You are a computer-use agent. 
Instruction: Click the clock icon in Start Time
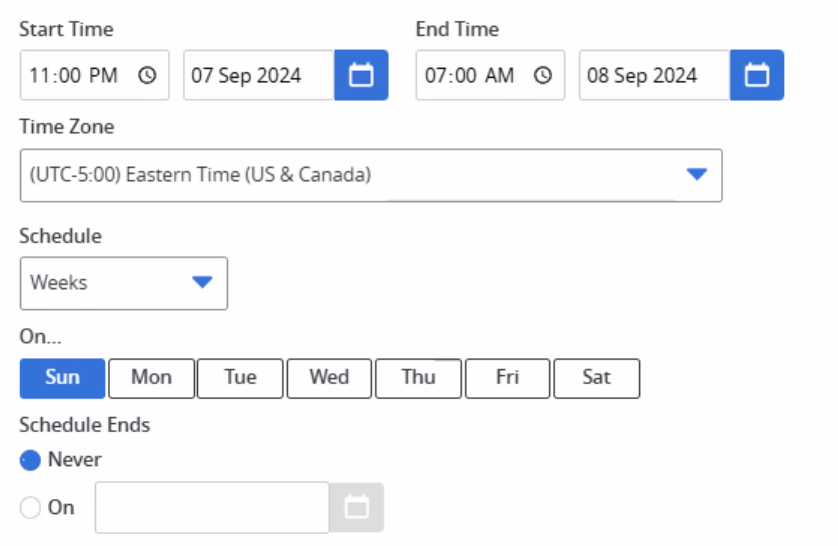click(x=147, y=76)
